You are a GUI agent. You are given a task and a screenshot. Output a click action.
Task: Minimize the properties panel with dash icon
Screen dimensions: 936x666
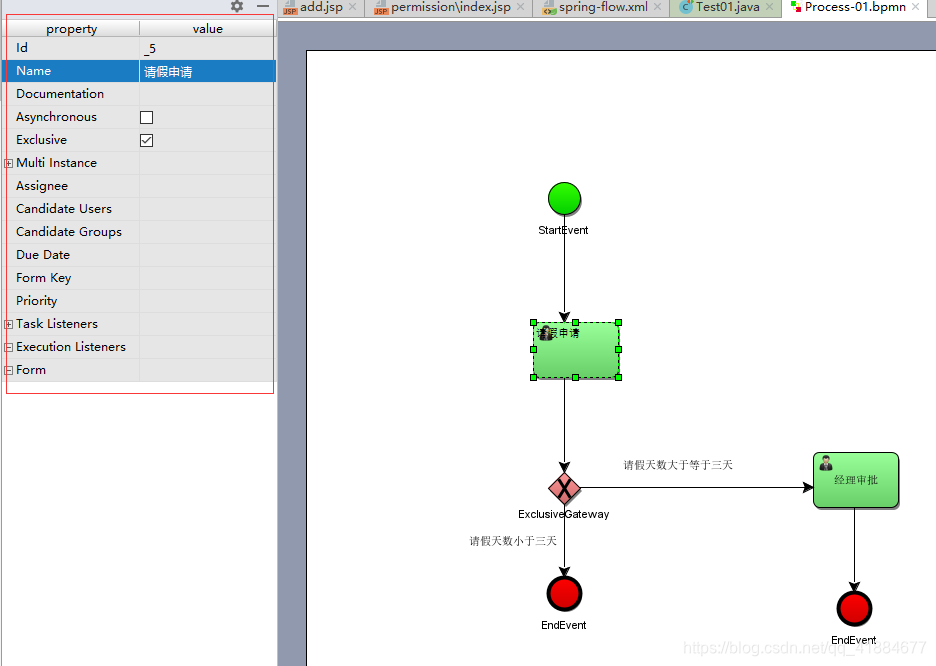tap(263, 6)
